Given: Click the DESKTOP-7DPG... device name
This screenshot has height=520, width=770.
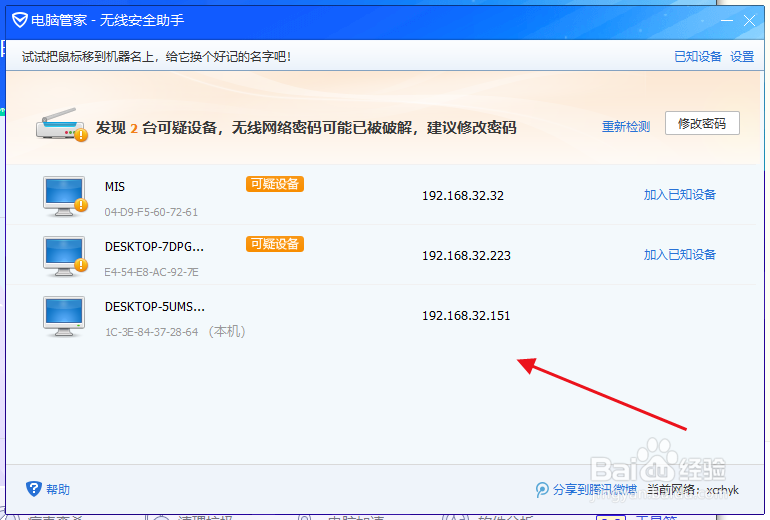Looking at the screenshot, I should (154, 246).
